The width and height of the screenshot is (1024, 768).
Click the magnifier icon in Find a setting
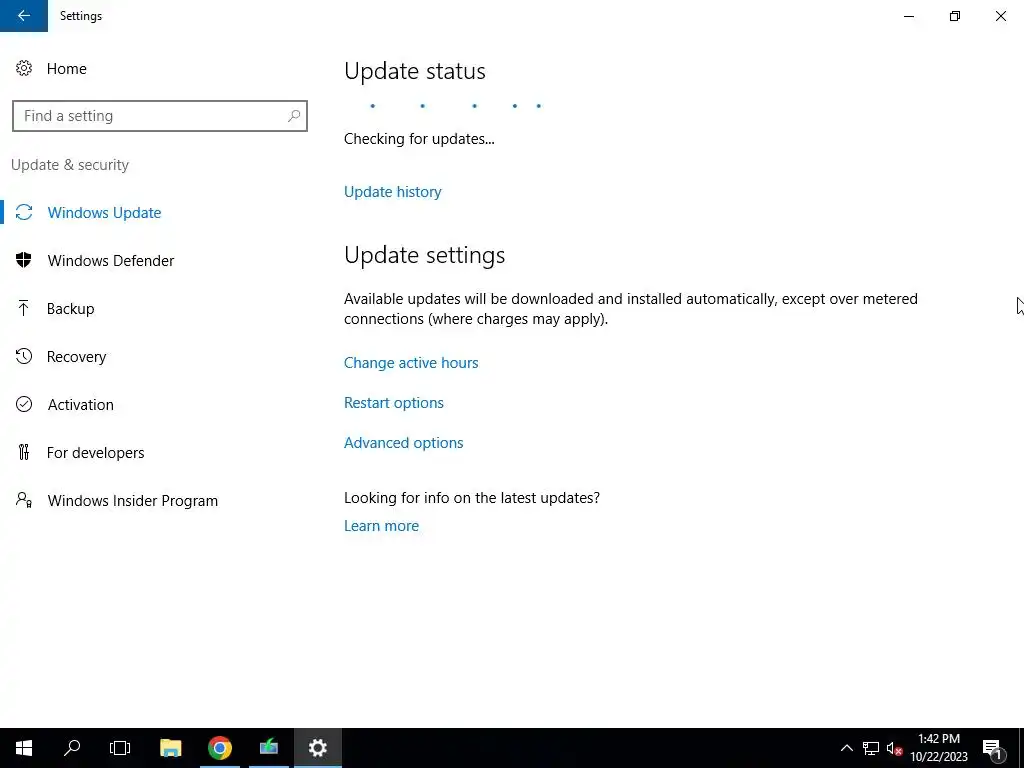(x=294, y=116)
